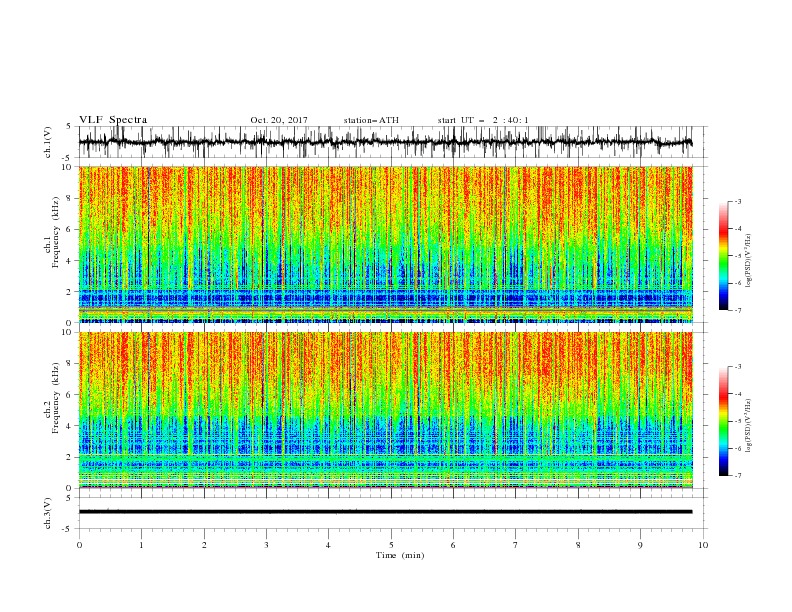792x612 pixels.
Task: Click the "ch.3(V)" axis label
Action: 48,513
